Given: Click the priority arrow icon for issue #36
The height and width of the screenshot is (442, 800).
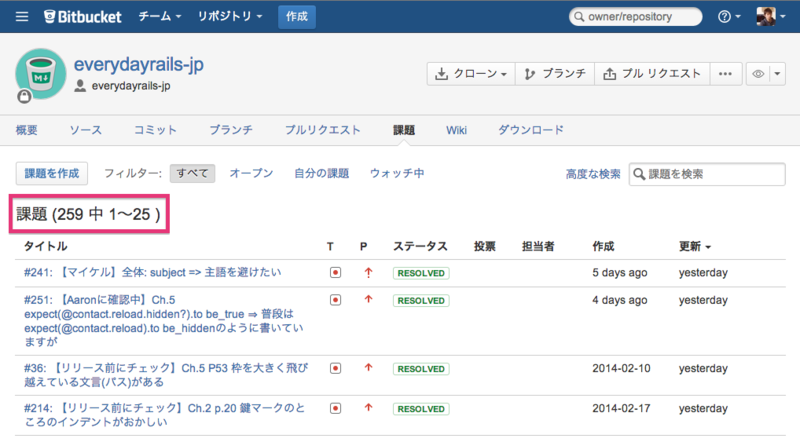Looking at the screenshot, I should point(368,367).
